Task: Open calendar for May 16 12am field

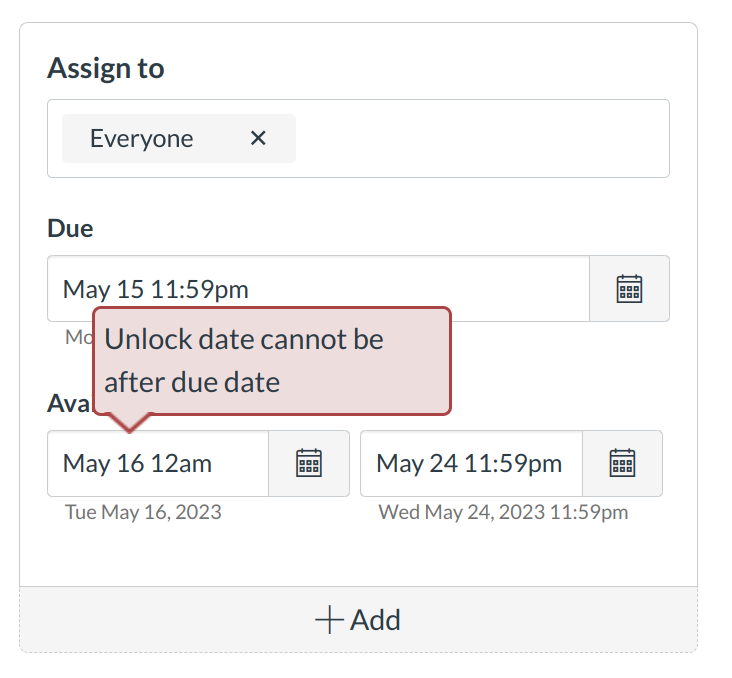Action: point(309,463)
